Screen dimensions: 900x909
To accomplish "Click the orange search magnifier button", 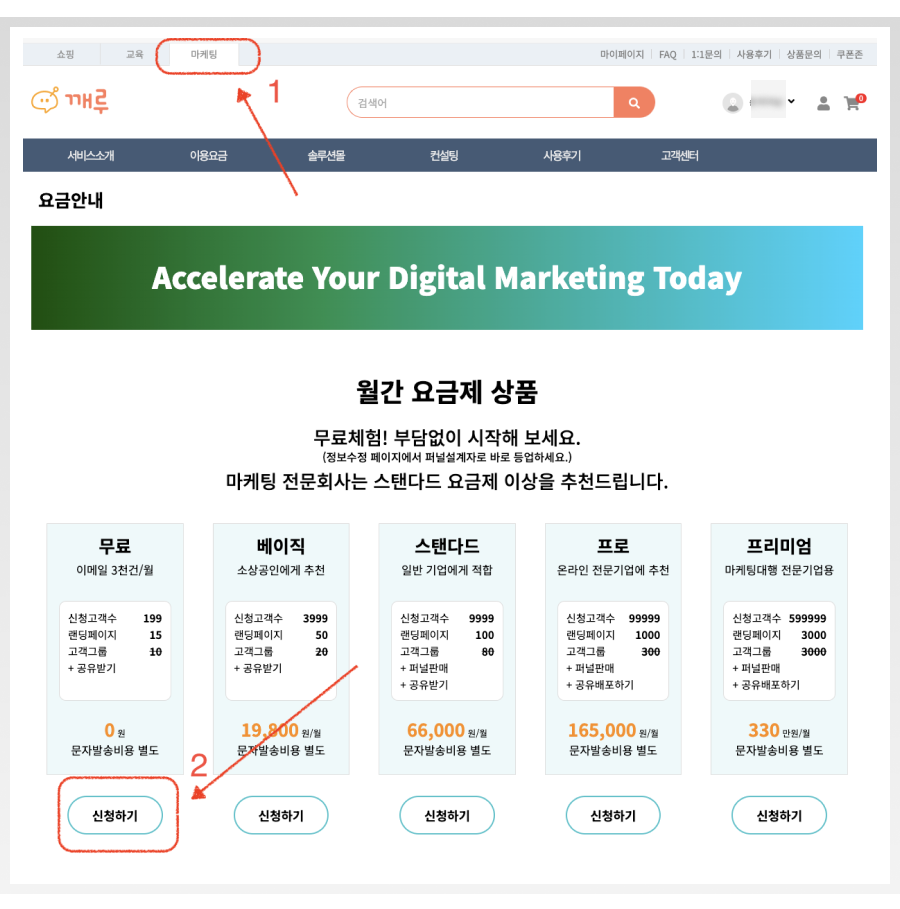I will (x=634, y=103).
